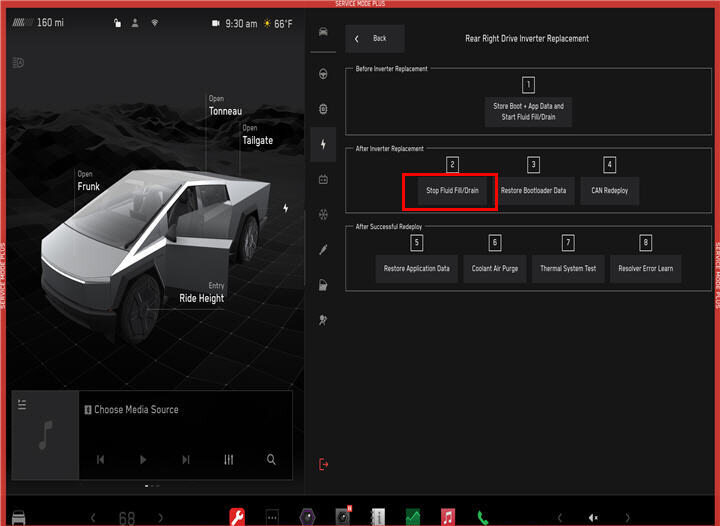Run Restore Bootloader Data
Screen dimensions: 720x526
(x=533, y=190)
